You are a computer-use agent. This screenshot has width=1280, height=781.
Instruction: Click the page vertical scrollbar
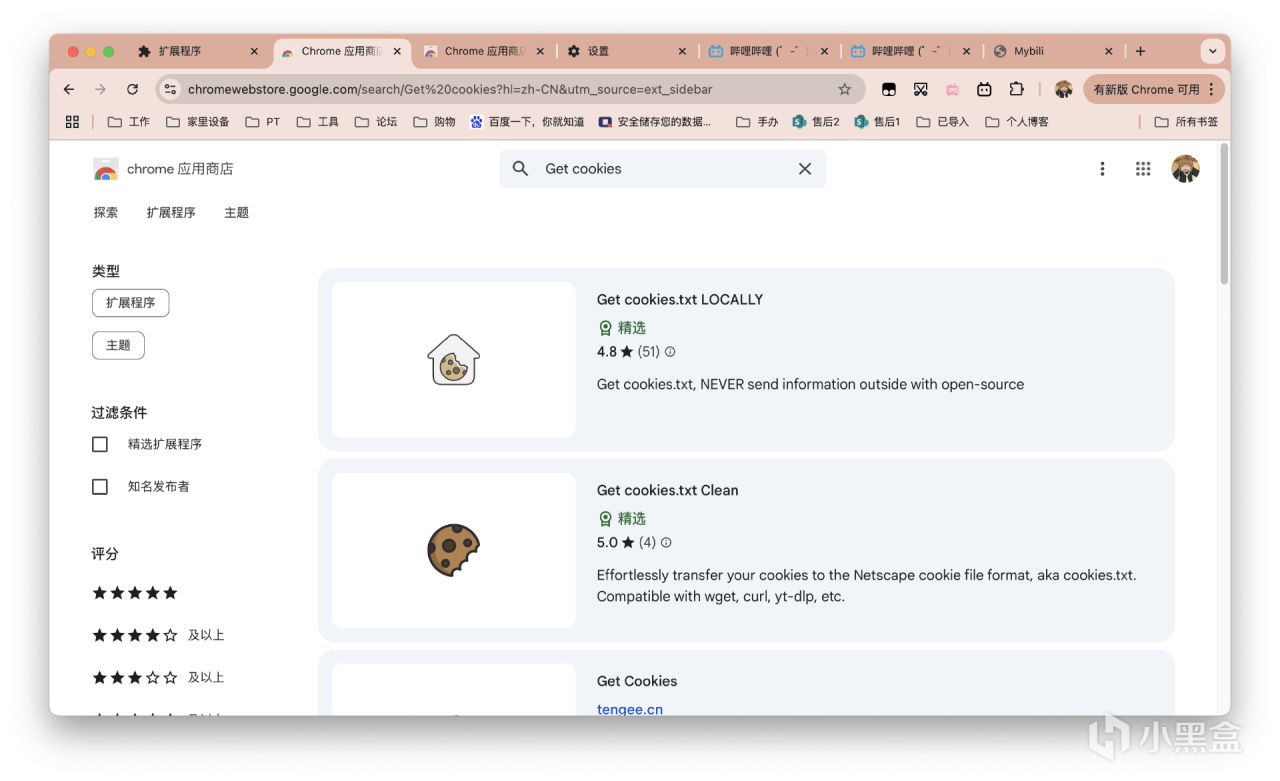(x=1224, y=215)
